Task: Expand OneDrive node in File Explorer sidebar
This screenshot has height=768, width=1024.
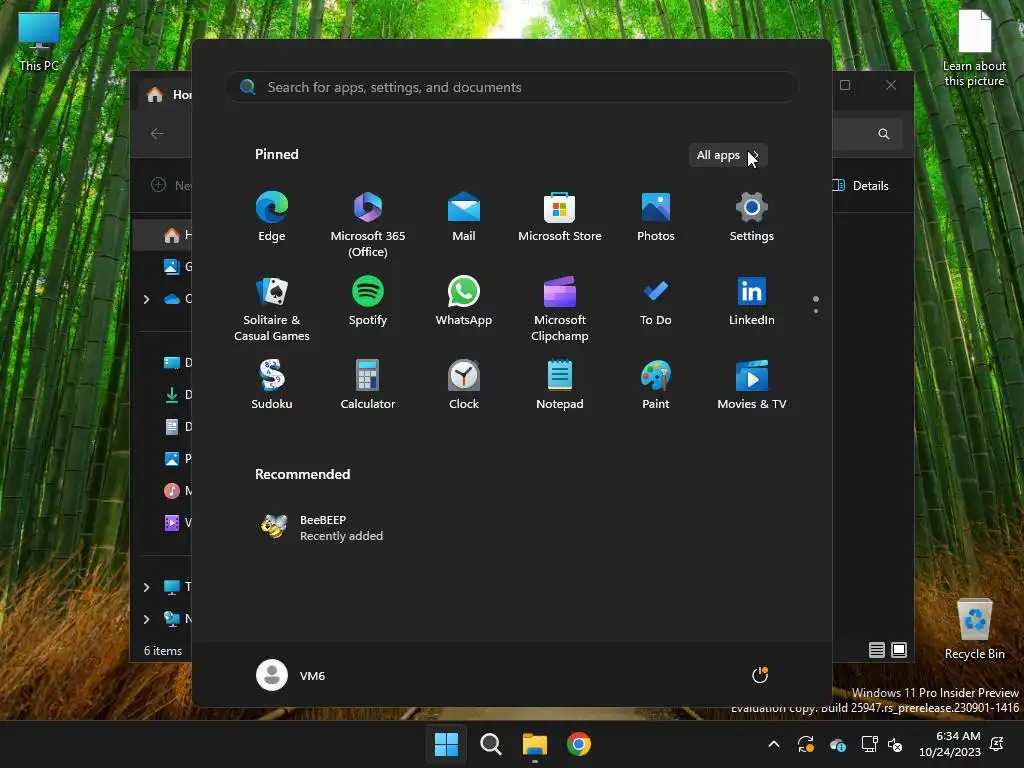Action: [146, 299]
